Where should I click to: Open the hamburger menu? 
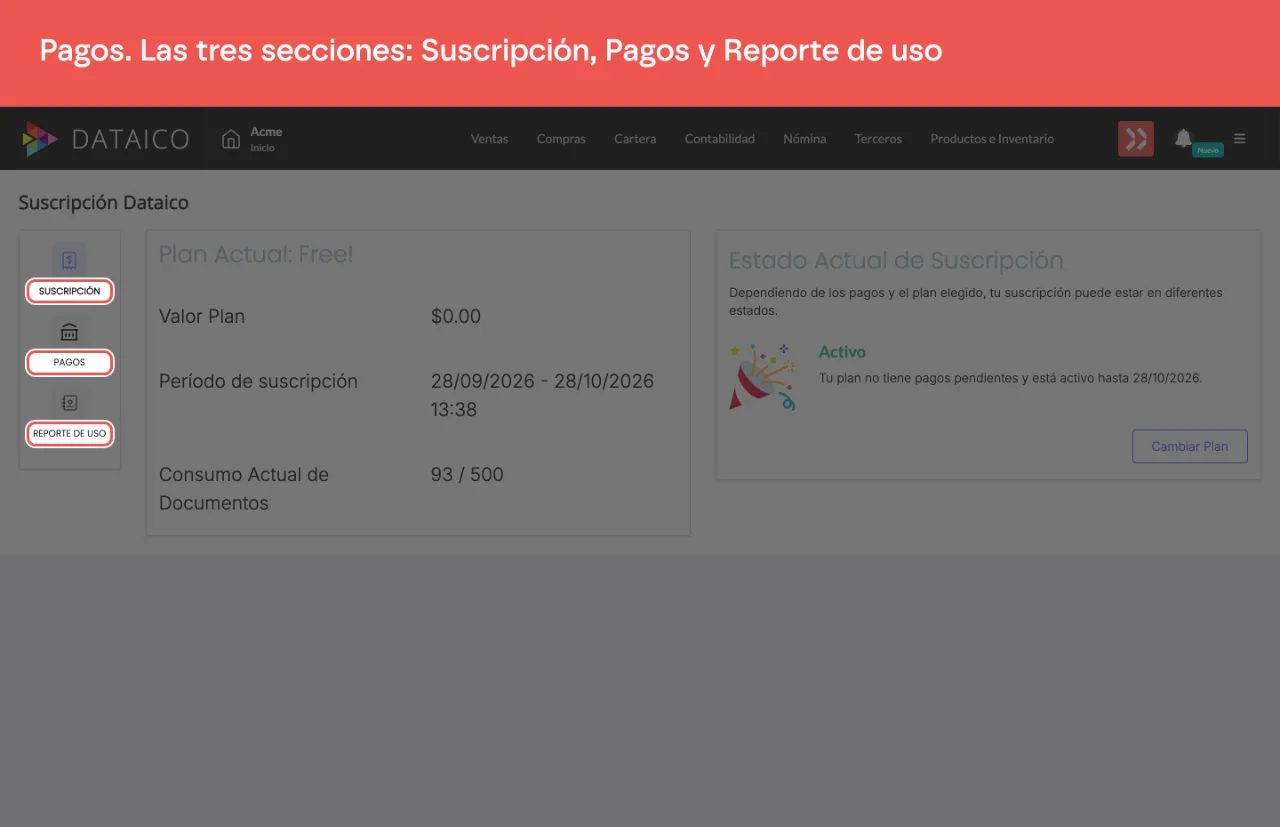[1240, 139]
